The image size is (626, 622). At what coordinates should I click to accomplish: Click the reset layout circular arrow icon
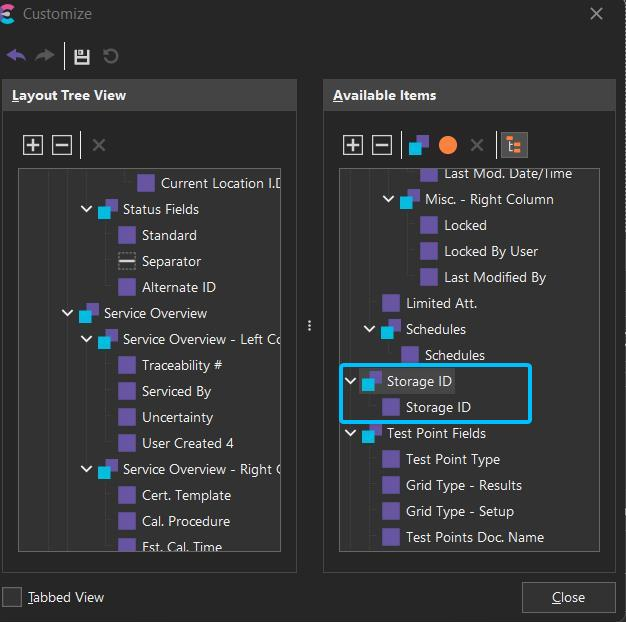[110, 57]
